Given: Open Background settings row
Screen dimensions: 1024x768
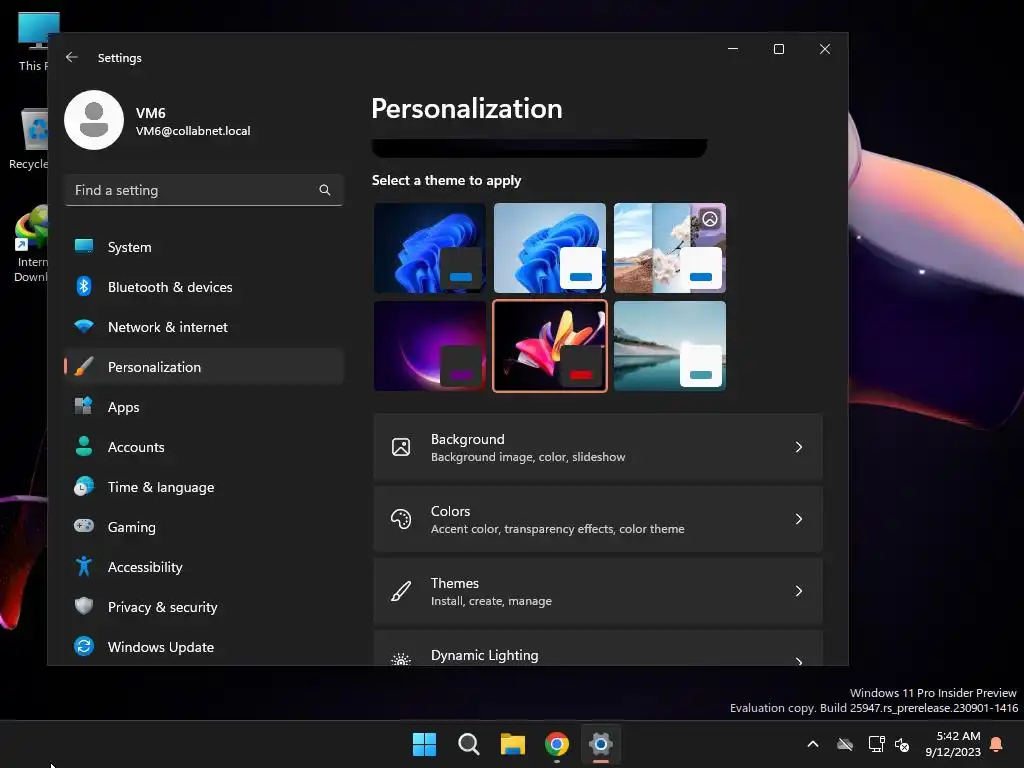Looking at the screenshot, I should point(598,447).
